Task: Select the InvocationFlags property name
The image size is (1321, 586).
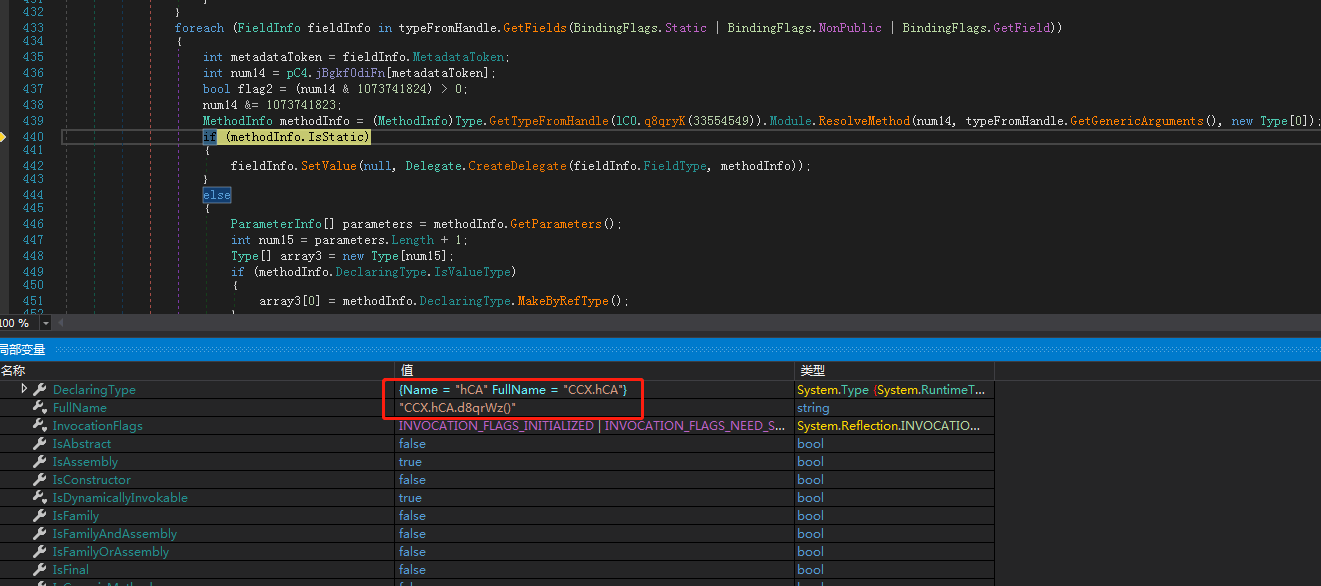Action: [x=97, y=425]
